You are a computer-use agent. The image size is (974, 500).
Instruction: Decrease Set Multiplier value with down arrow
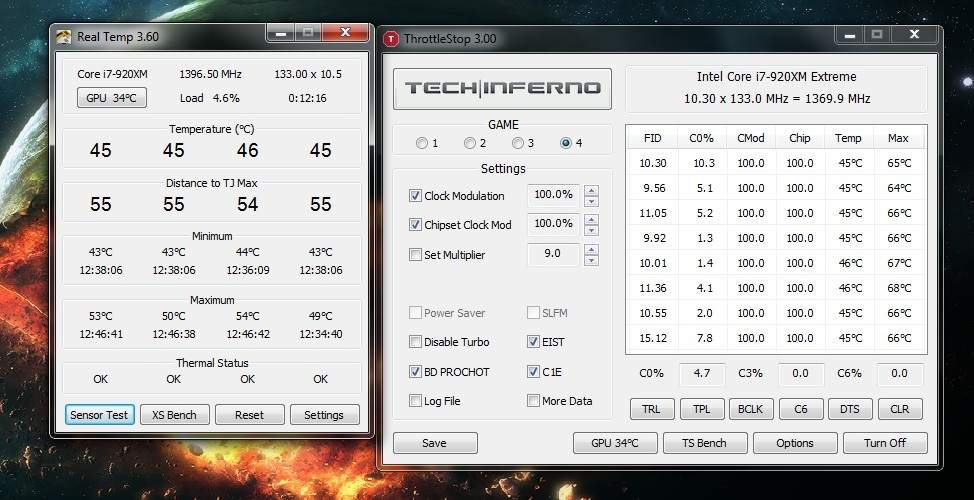tap(592, 260)
